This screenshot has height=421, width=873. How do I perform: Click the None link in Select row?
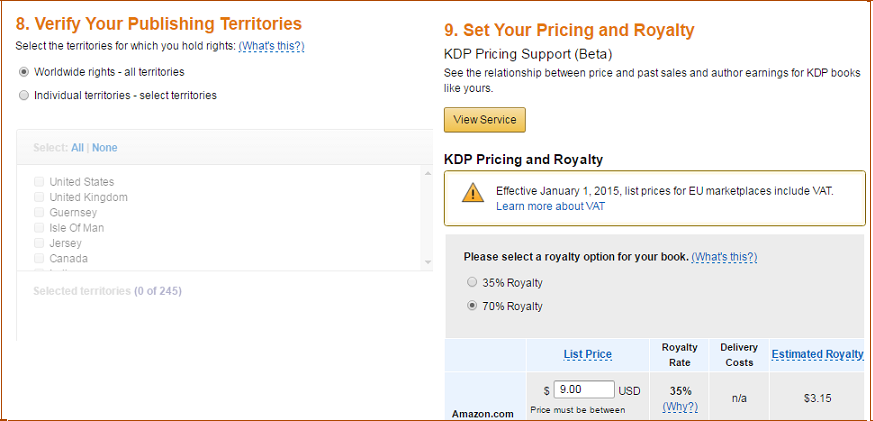105,148
